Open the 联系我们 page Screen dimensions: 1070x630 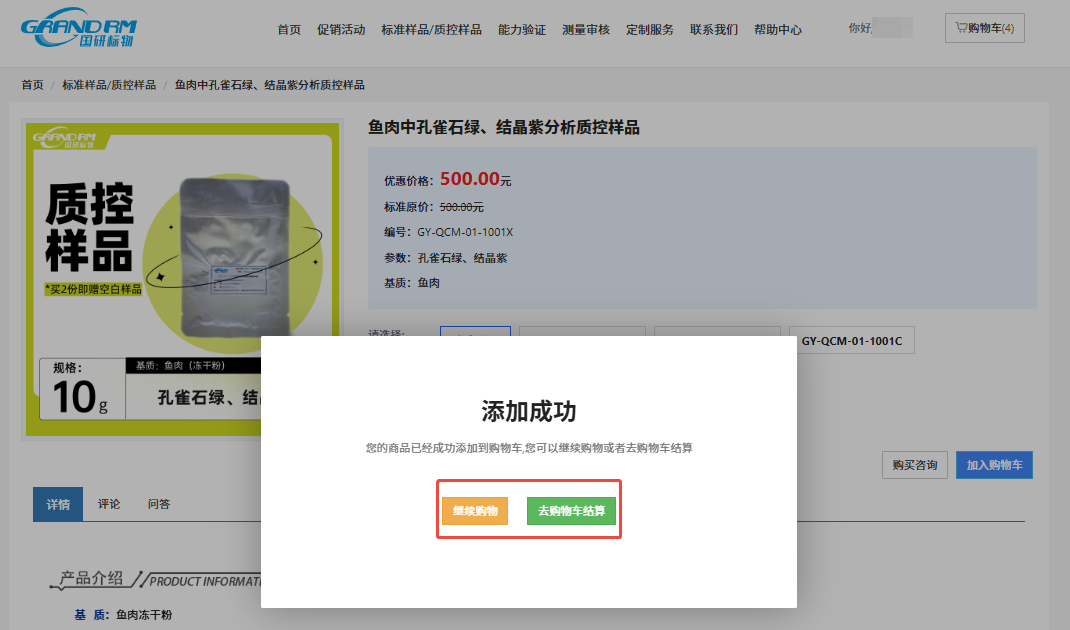pyautogui.click(x=714, y=30)
